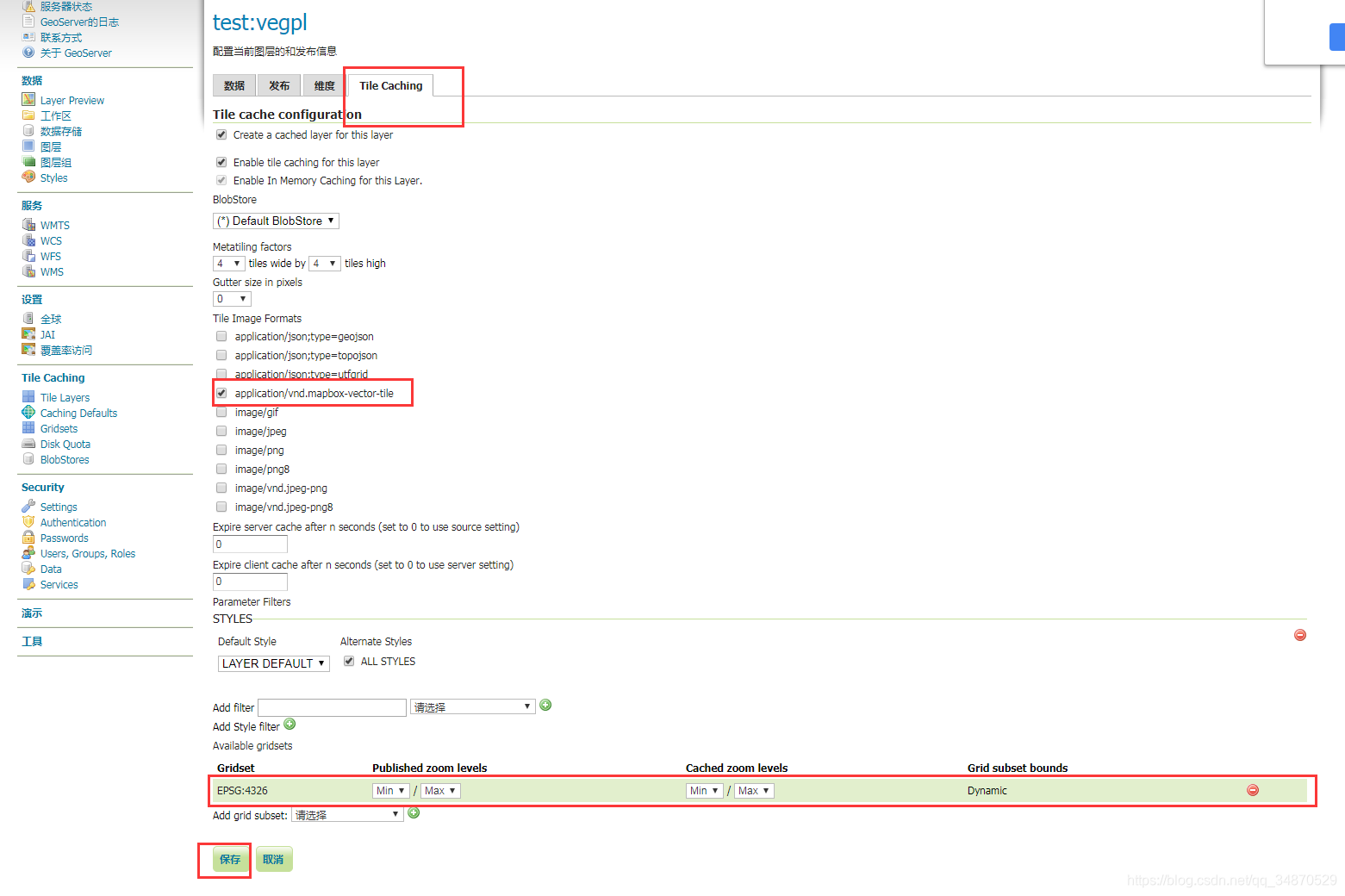
Task: Switch to the Tile Caching tab
Action: coord(391,85)
